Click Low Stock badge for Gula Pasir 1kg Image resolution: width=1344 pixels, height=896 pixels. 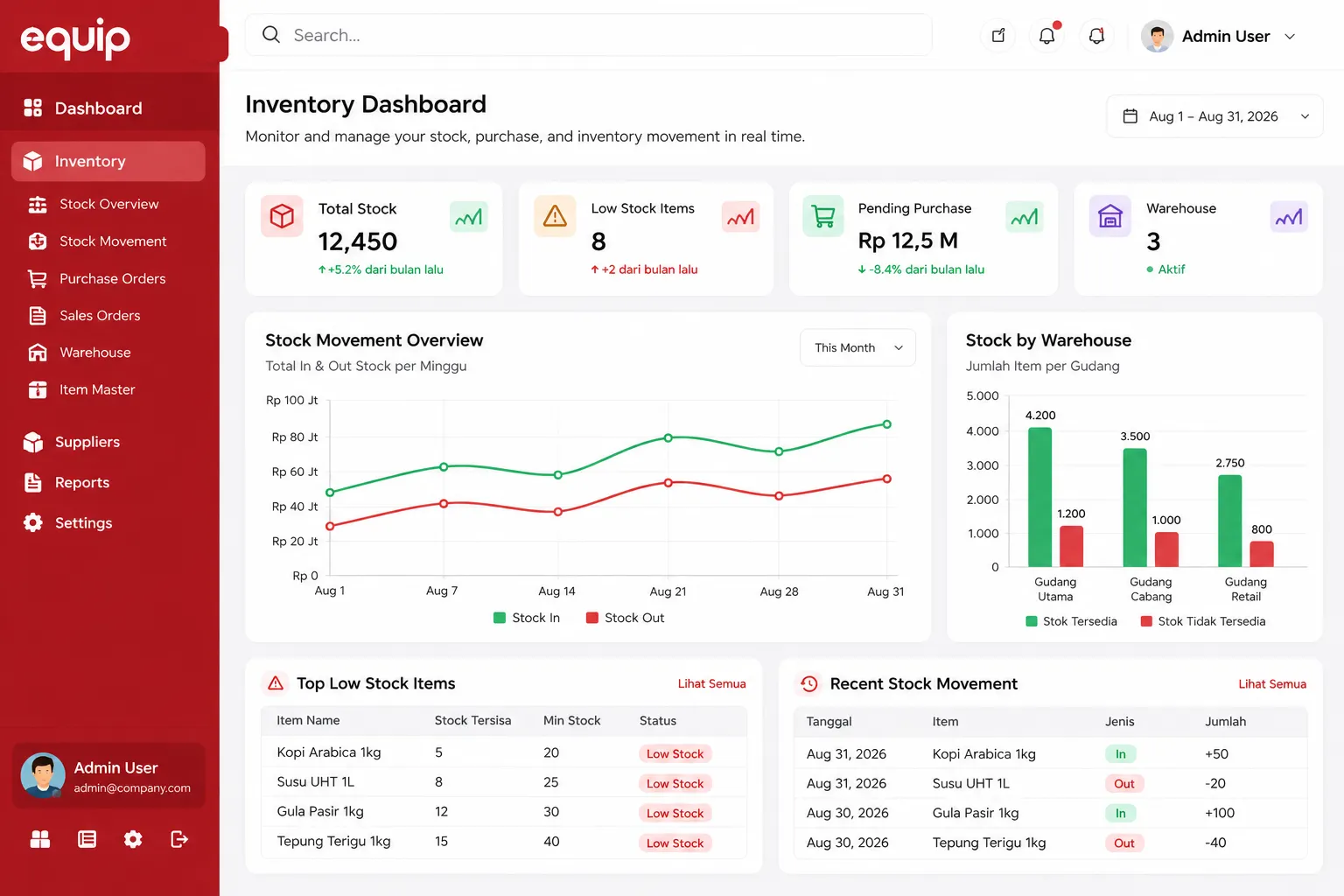675,813
